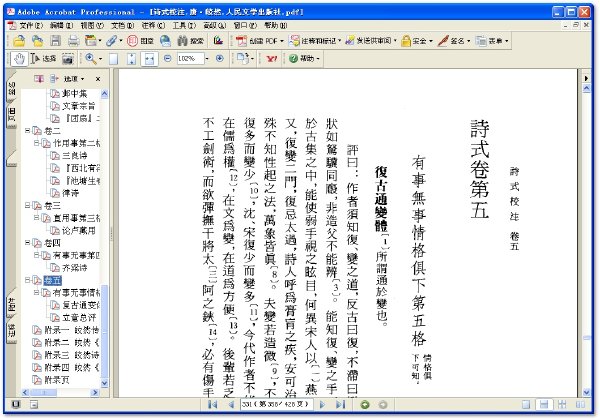600x420 pixels.
Task: Go to the next page
Action: (x=322, y=404)
